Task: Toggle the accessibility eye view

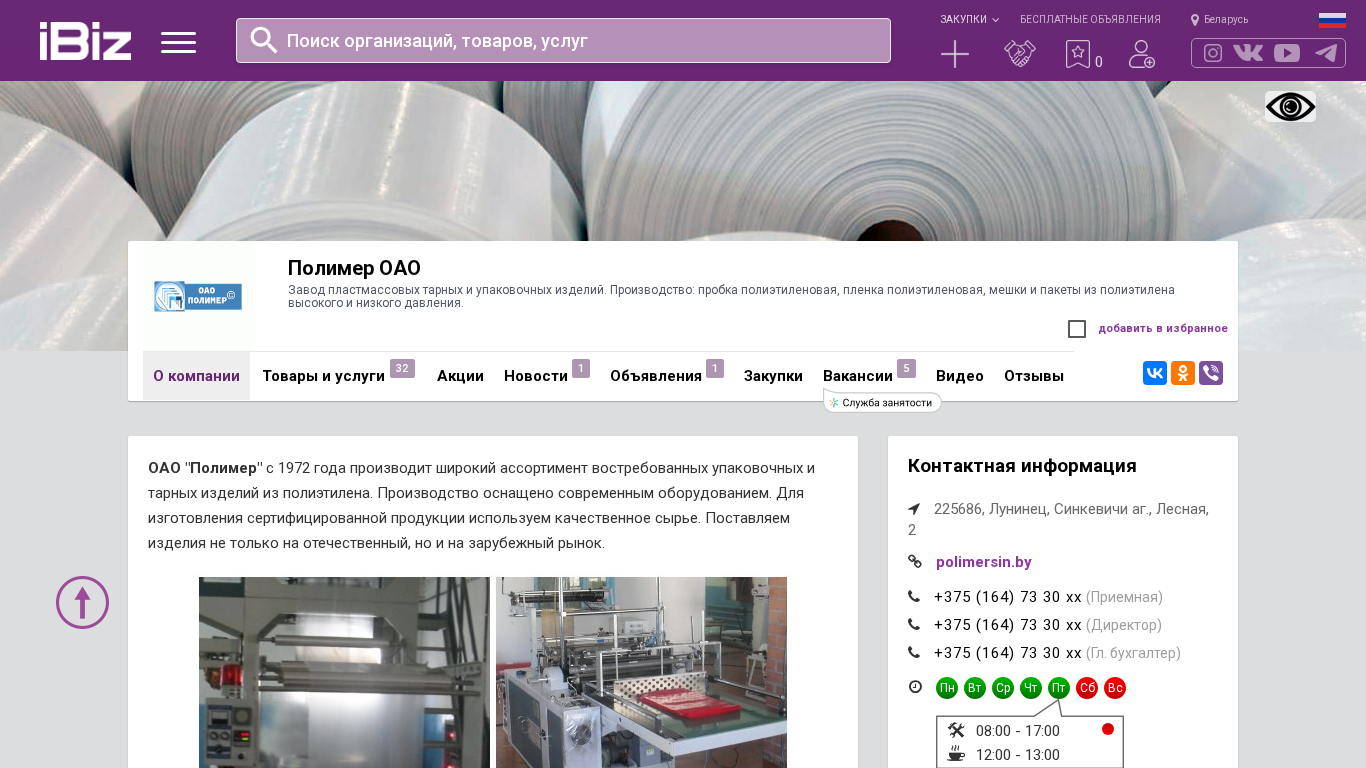Action: (1290, 107)
